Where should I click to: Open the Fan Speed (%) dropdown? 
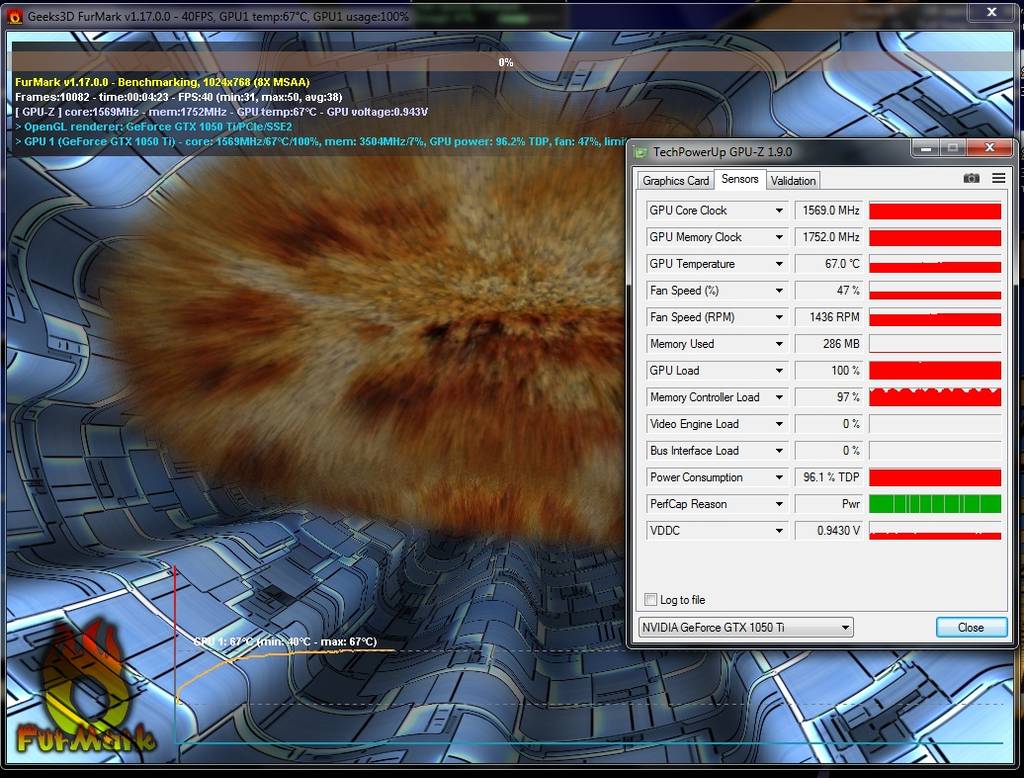[x=779, y=291]
